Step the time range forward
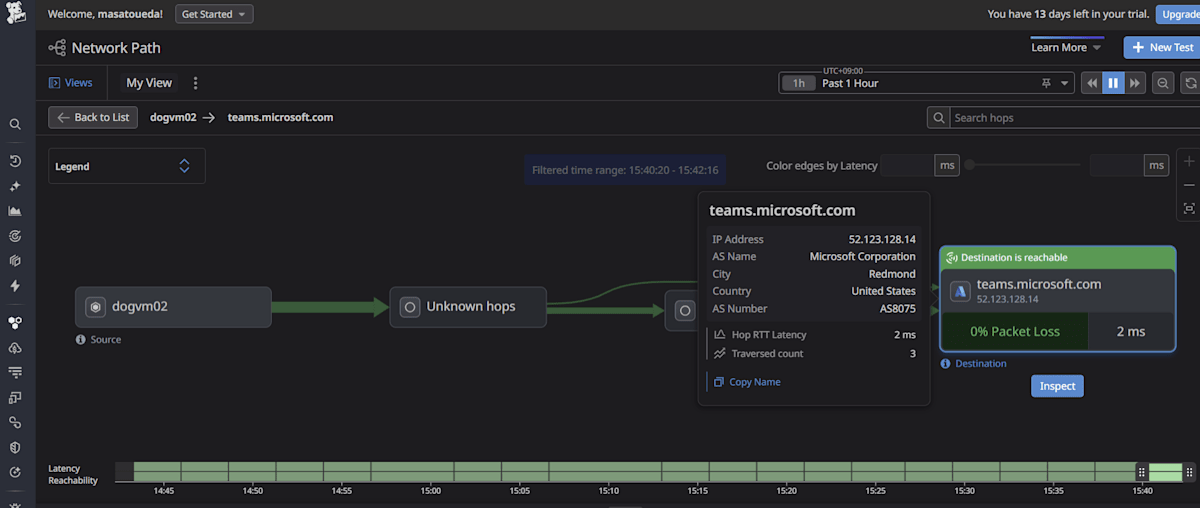This screenshot has width=1200, height=508. pos(1135,83)
